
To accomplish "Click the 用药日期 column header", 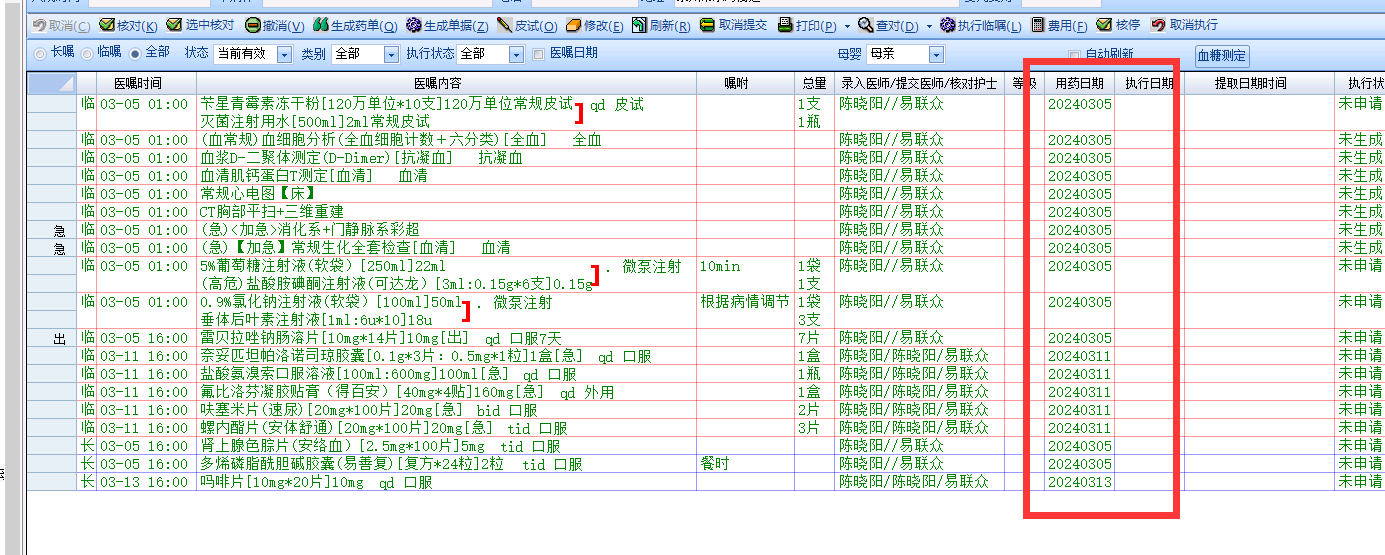I will point(1080,84).
